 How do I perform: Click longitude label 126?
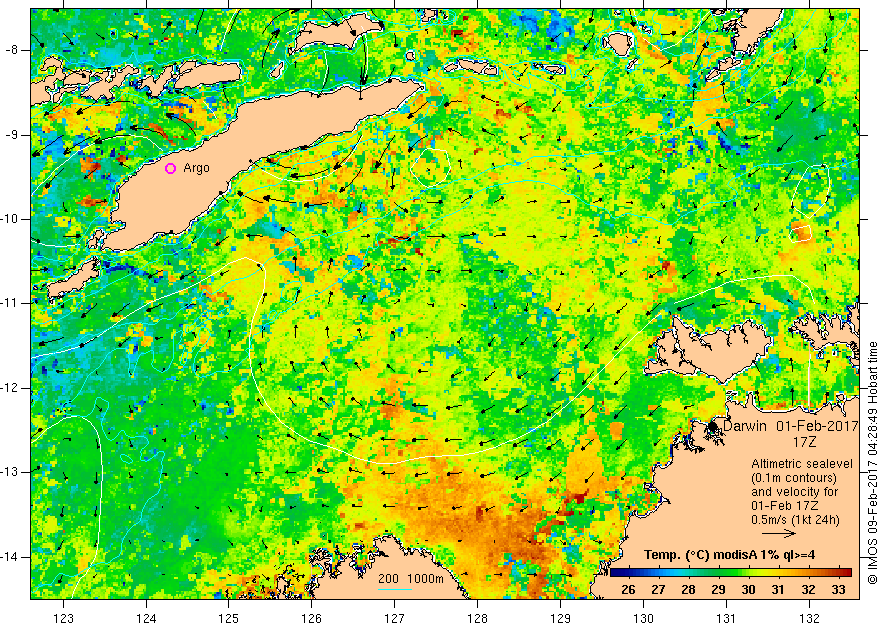(x=311, y=618)
